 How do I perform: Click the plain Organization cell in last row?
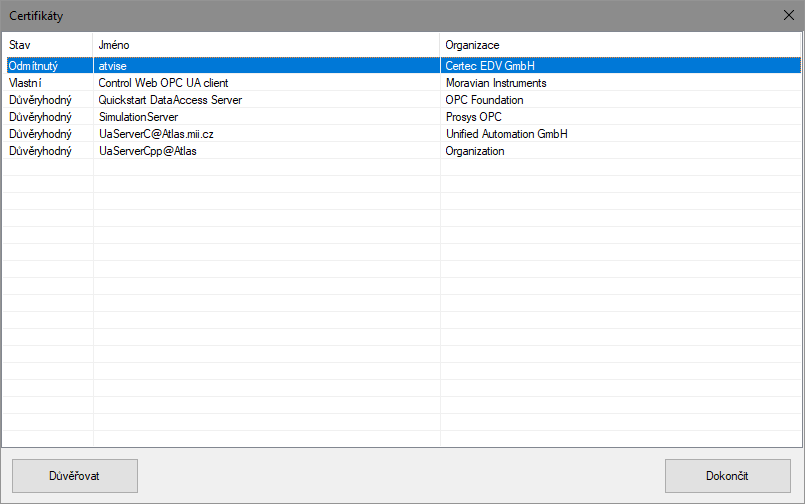click(475, 151)
